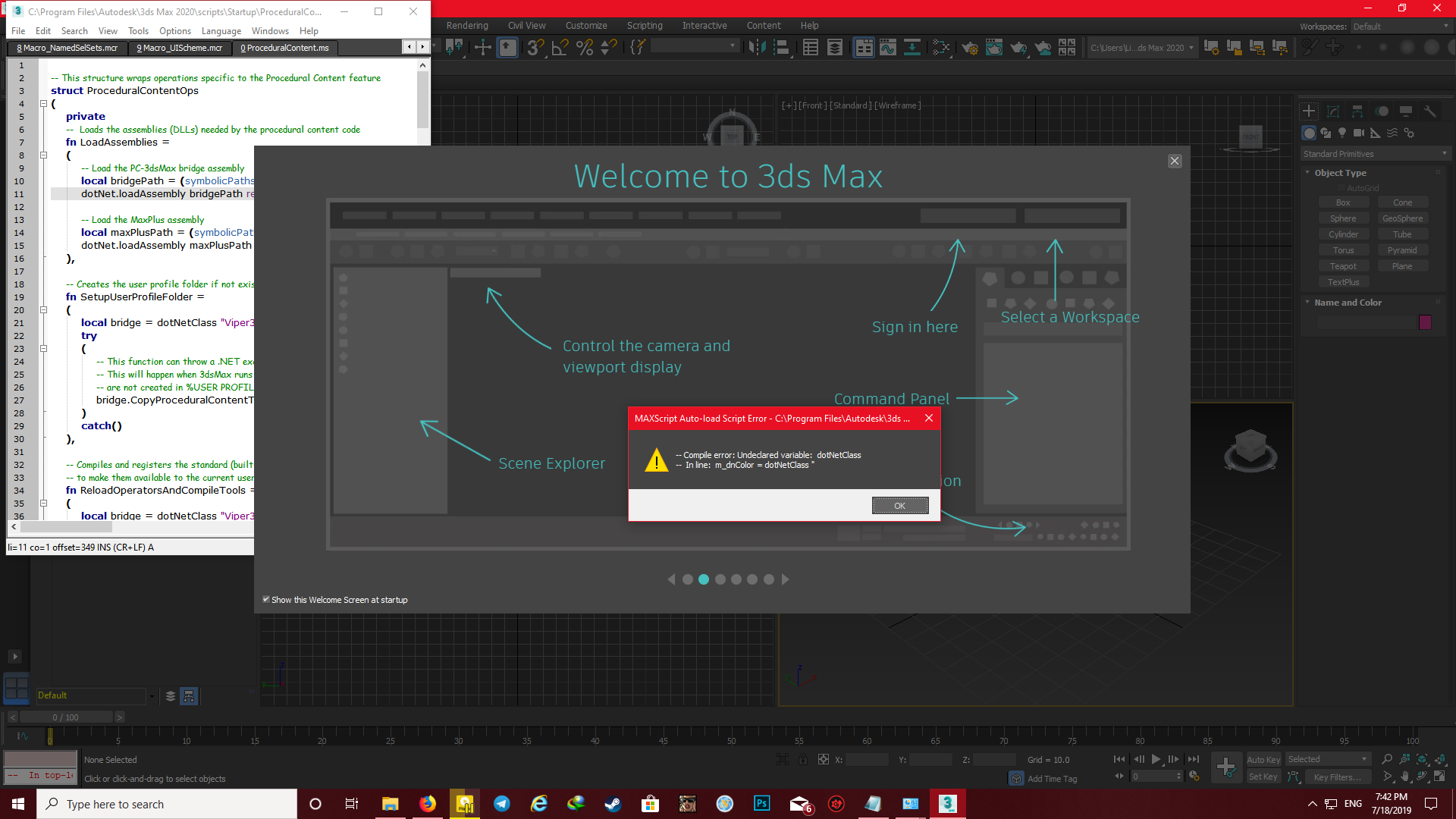Open the Schematic View

pyautogui.click(x=912, y=48)
